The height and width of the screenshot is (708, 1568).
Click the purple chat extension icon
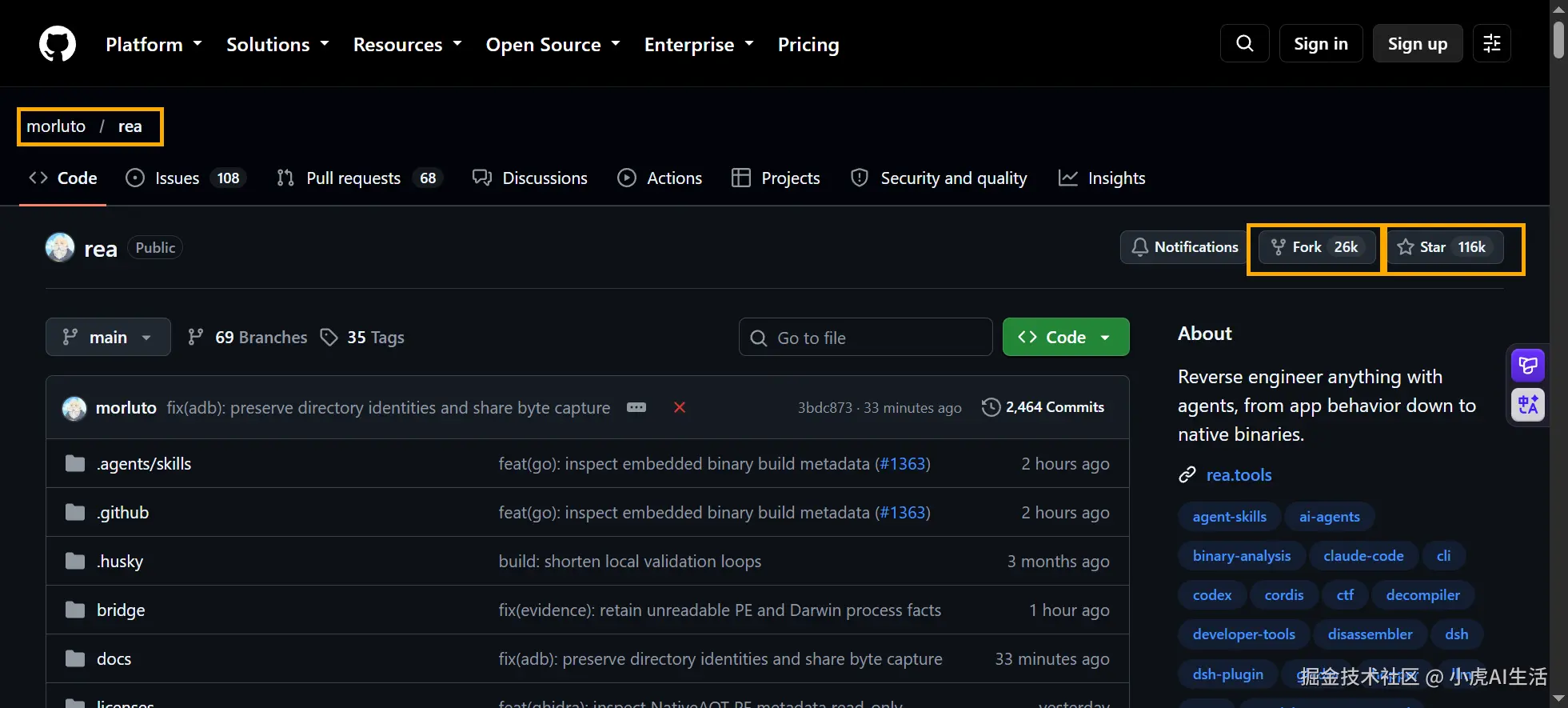1528,366
